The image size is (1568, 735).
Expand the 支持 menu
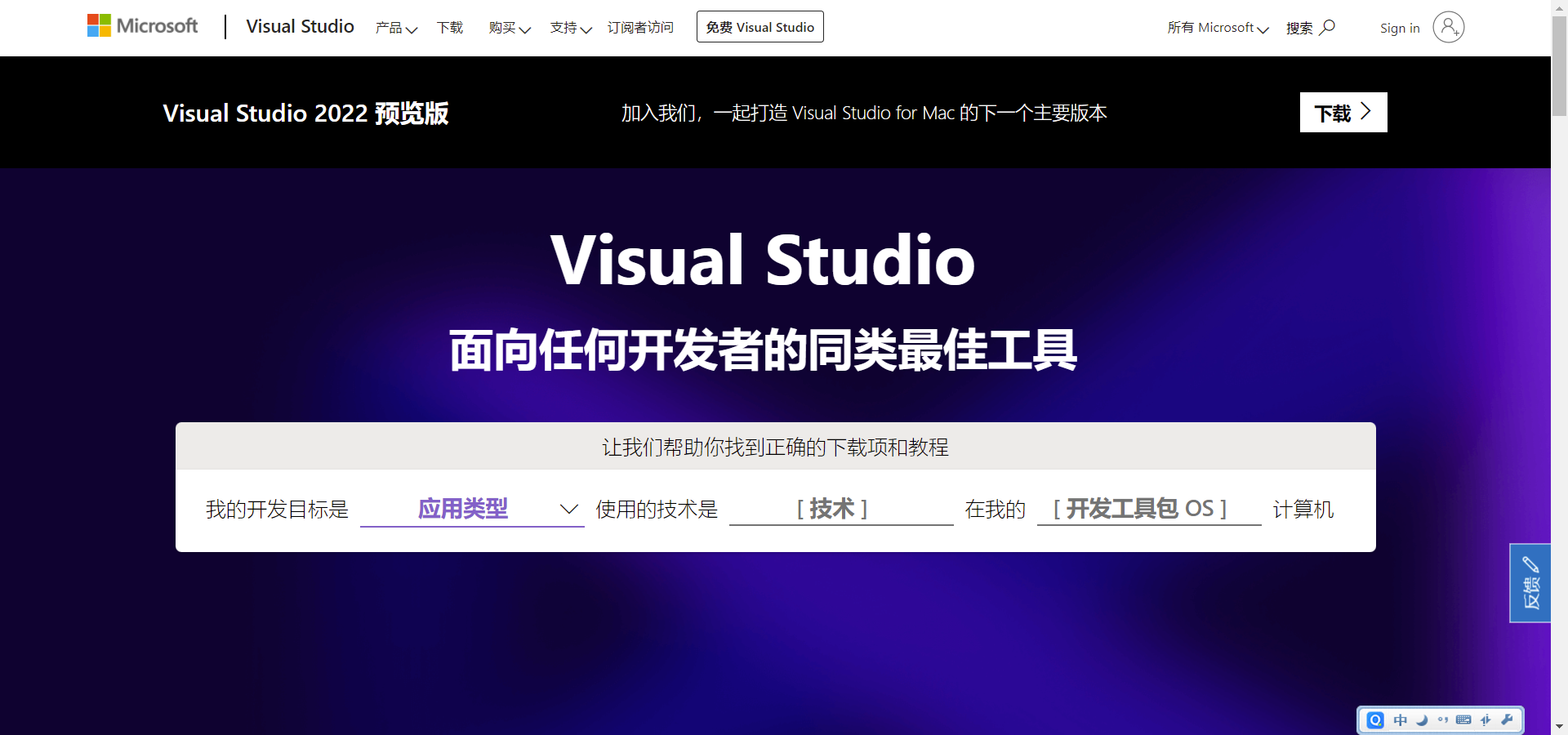coord(571,28)
